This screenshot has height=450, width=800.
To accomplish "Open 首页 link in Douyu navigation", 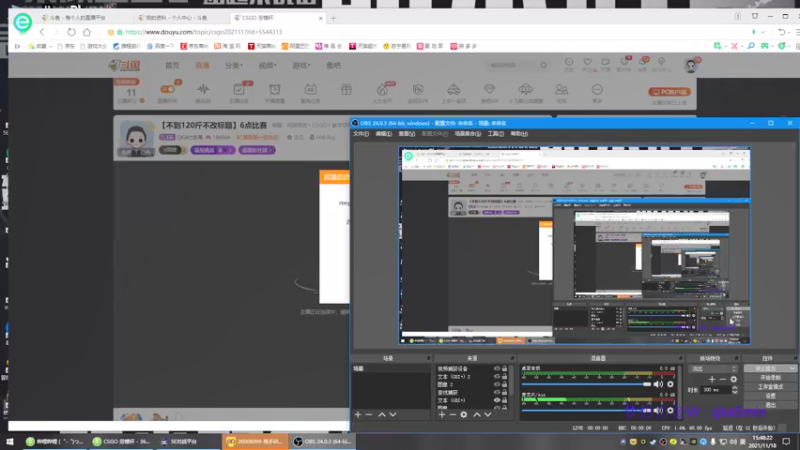I will pyautogui.click(x=172, y=65).
